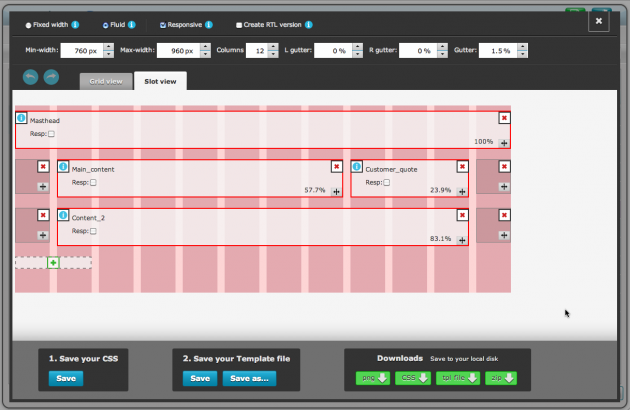Select the Fixed width radio option
This screenshot has height=410, width=630.
(27, 24)
